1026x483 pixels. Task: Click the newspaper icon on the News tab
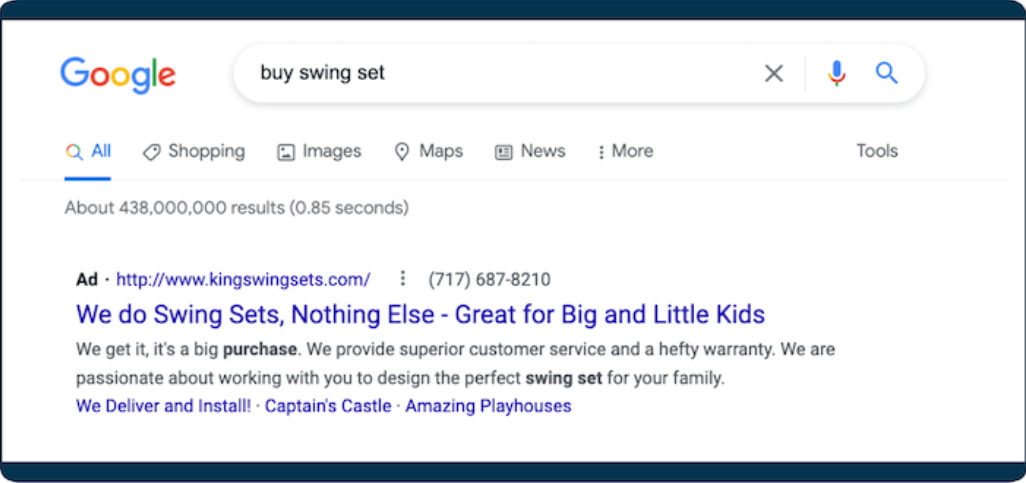504,152
